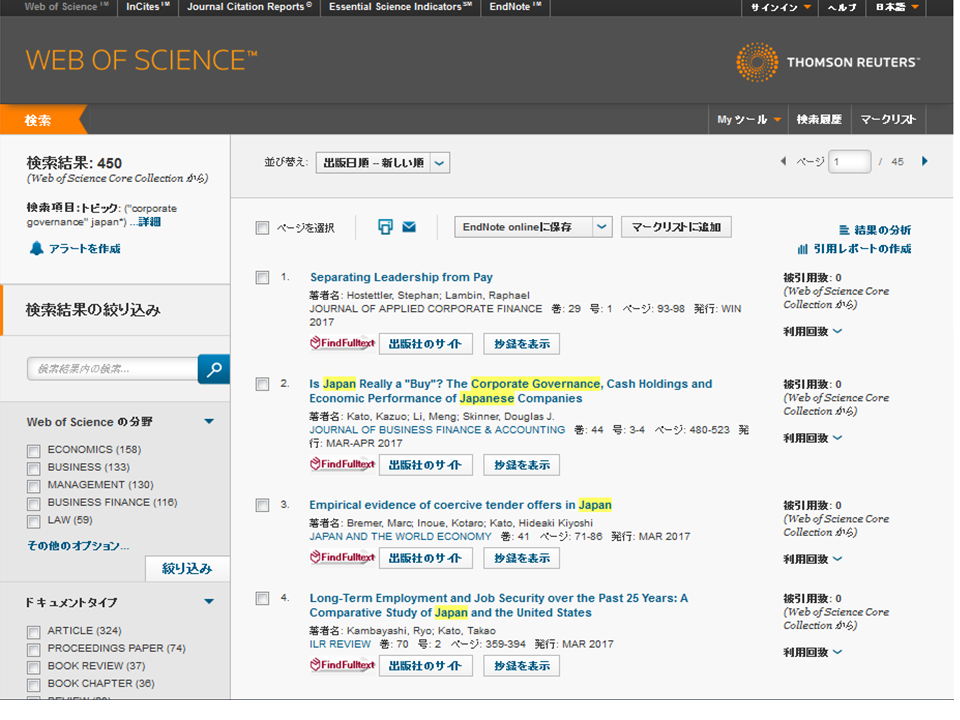
Task: Check the ページを選択 select page checkbox
Action: click(262, 228)
